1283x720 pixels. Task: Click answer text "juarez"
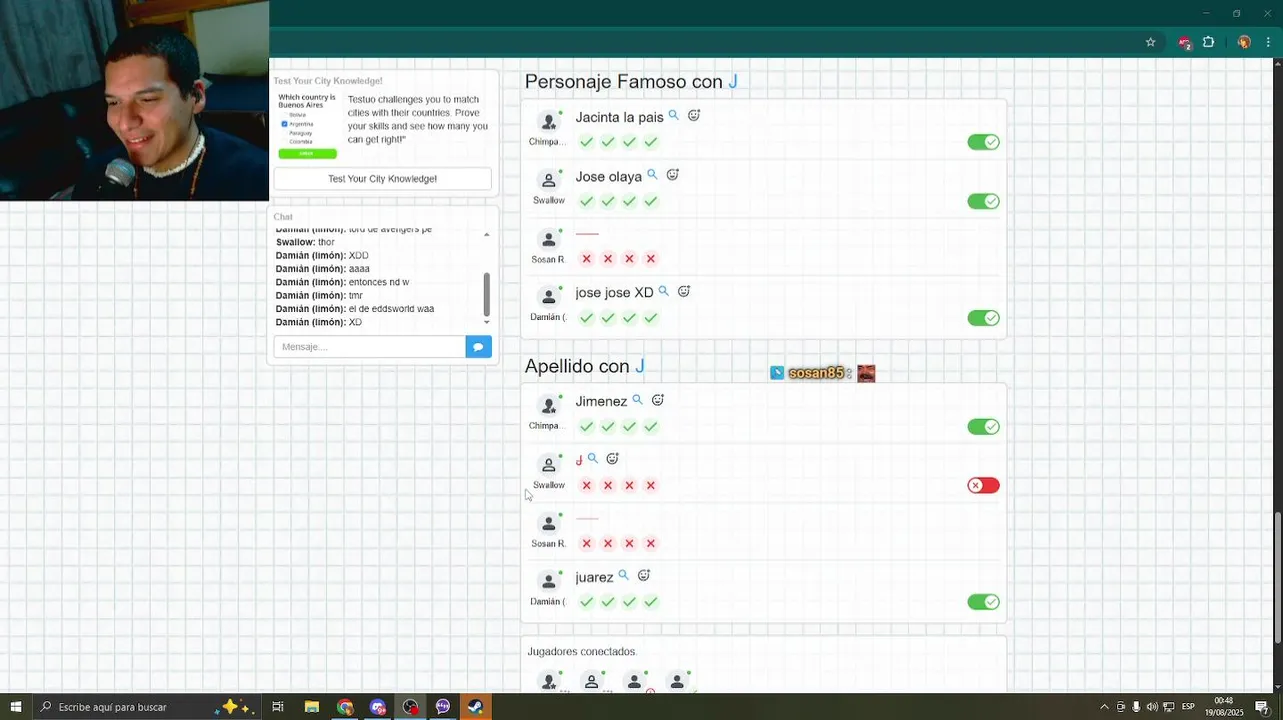pos(594,577)
